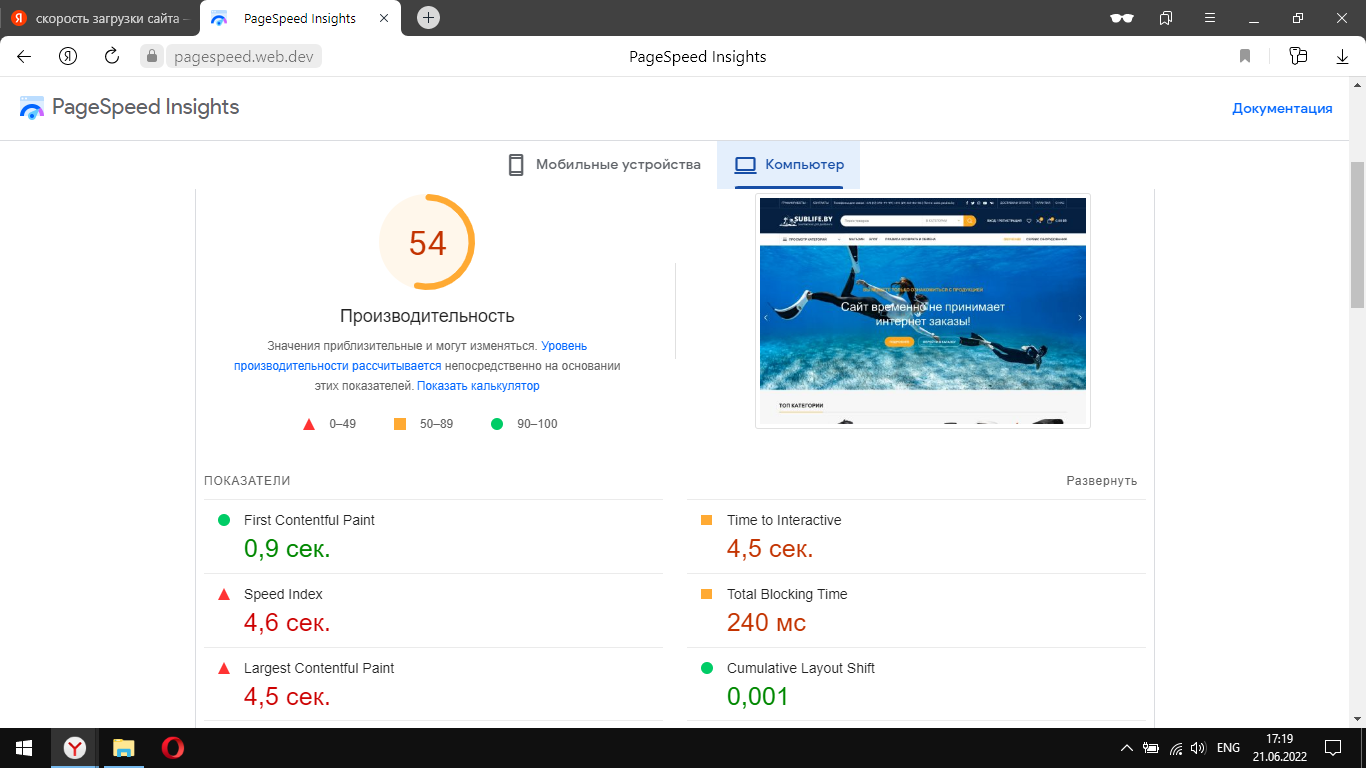The width and height of the screenshot is (1366, 768).
Task: Toggle incognito glasses icon in title bar
Action: 1122,18
